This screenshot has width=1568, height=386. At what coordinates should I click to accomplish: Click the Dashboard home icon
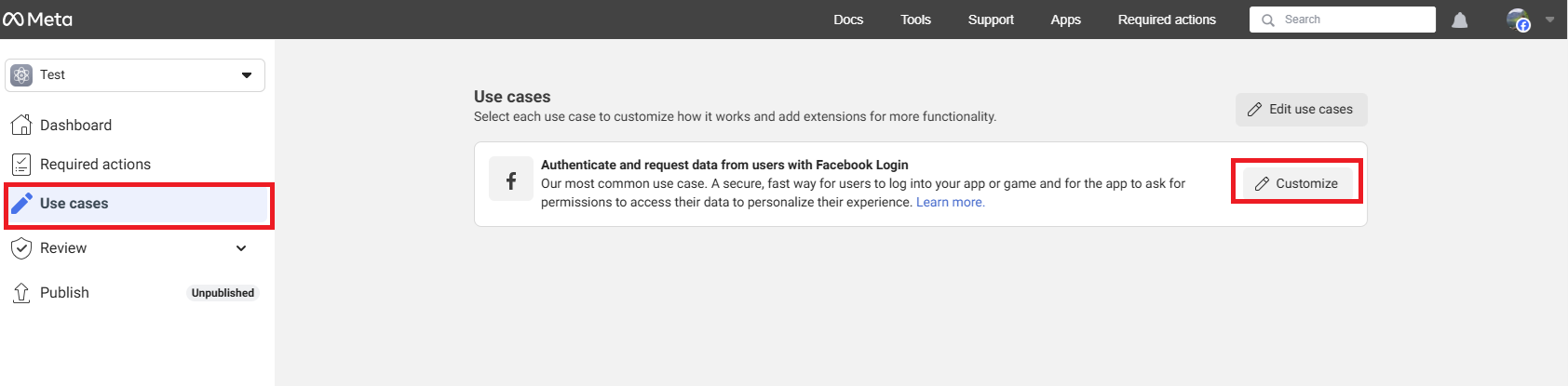[21, 125]
